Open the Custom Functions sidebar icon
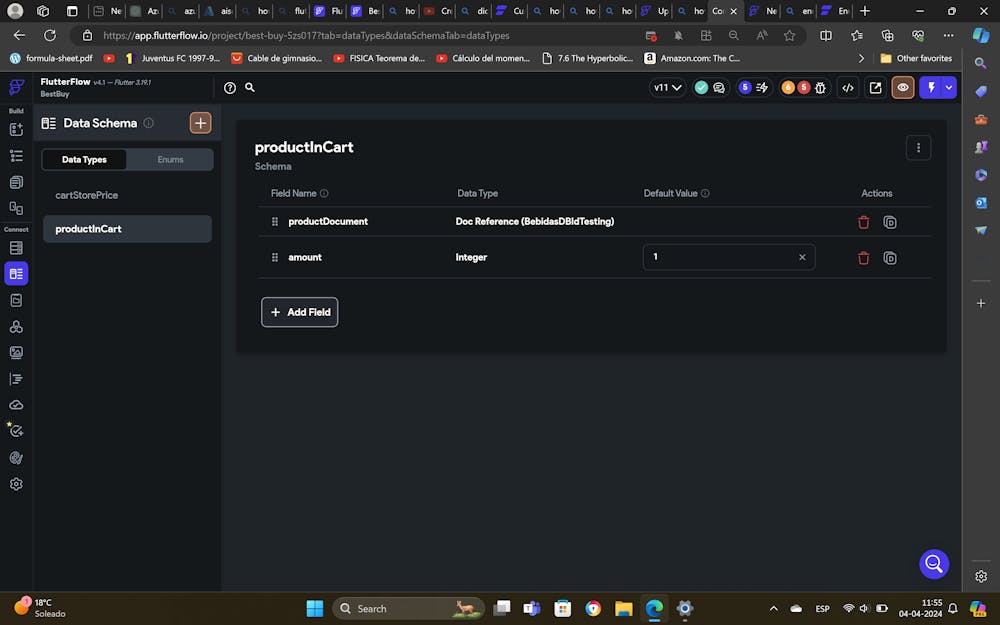This screenshot has width=1000, height=625. click(16, 327)
